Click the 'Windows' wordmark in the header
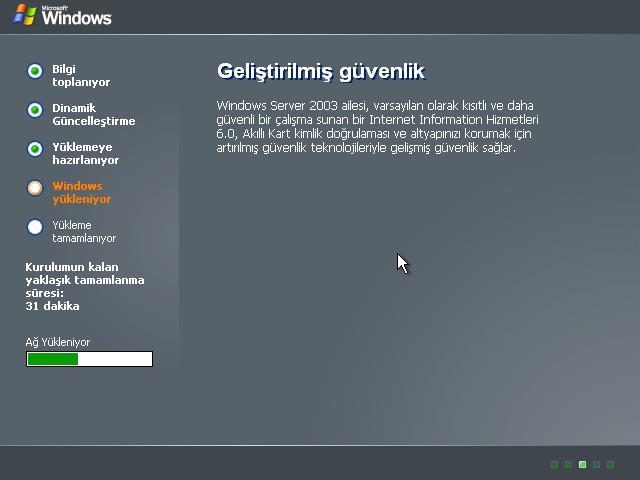640x480 pixels. coord(76,18)
